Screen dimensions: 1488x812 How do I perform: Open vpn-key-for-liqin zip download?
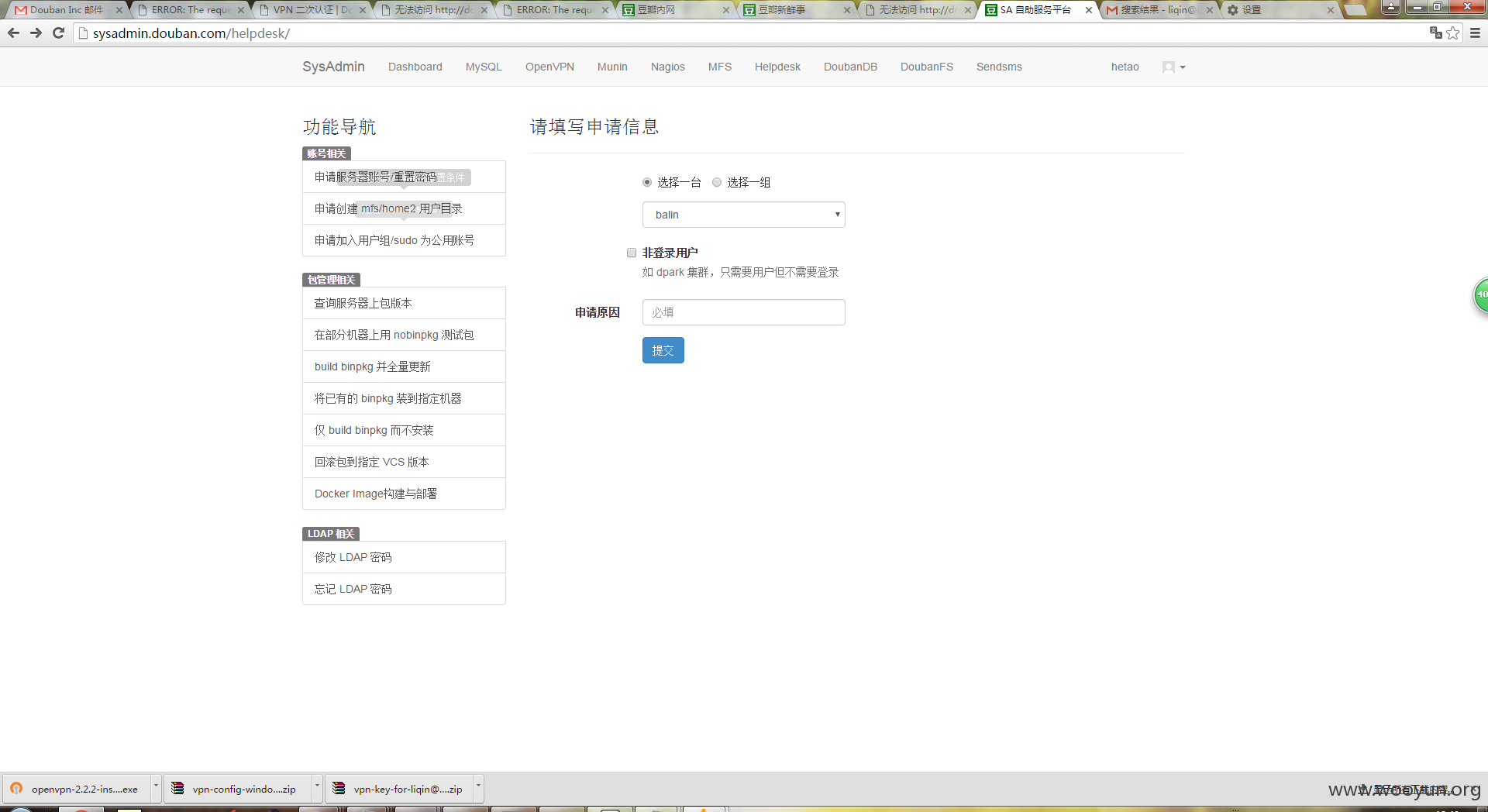click(399, 789)
